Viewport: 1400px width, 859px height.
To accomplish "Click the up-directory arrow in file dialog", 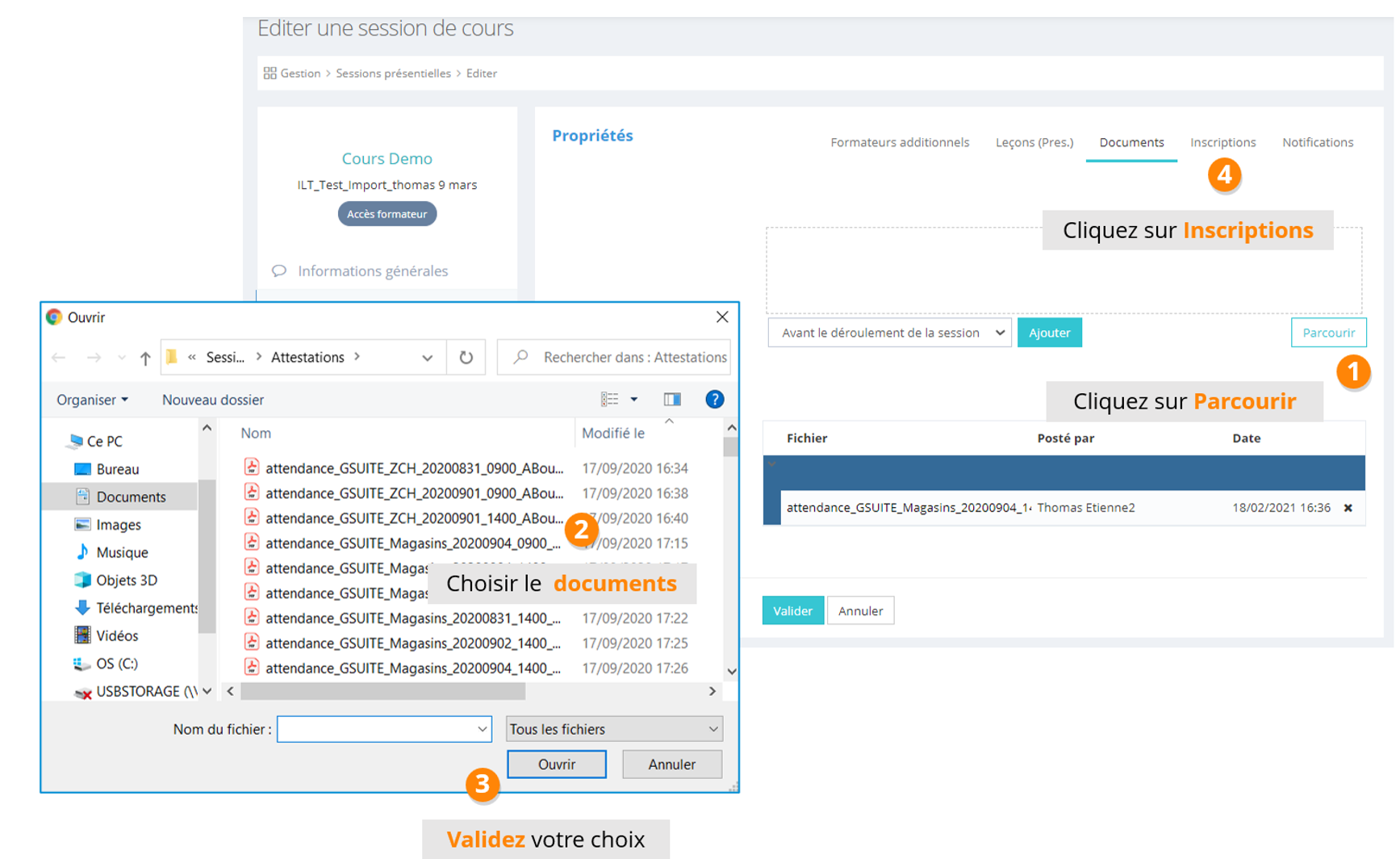I will pyautogui.click(x=145, y=358).
